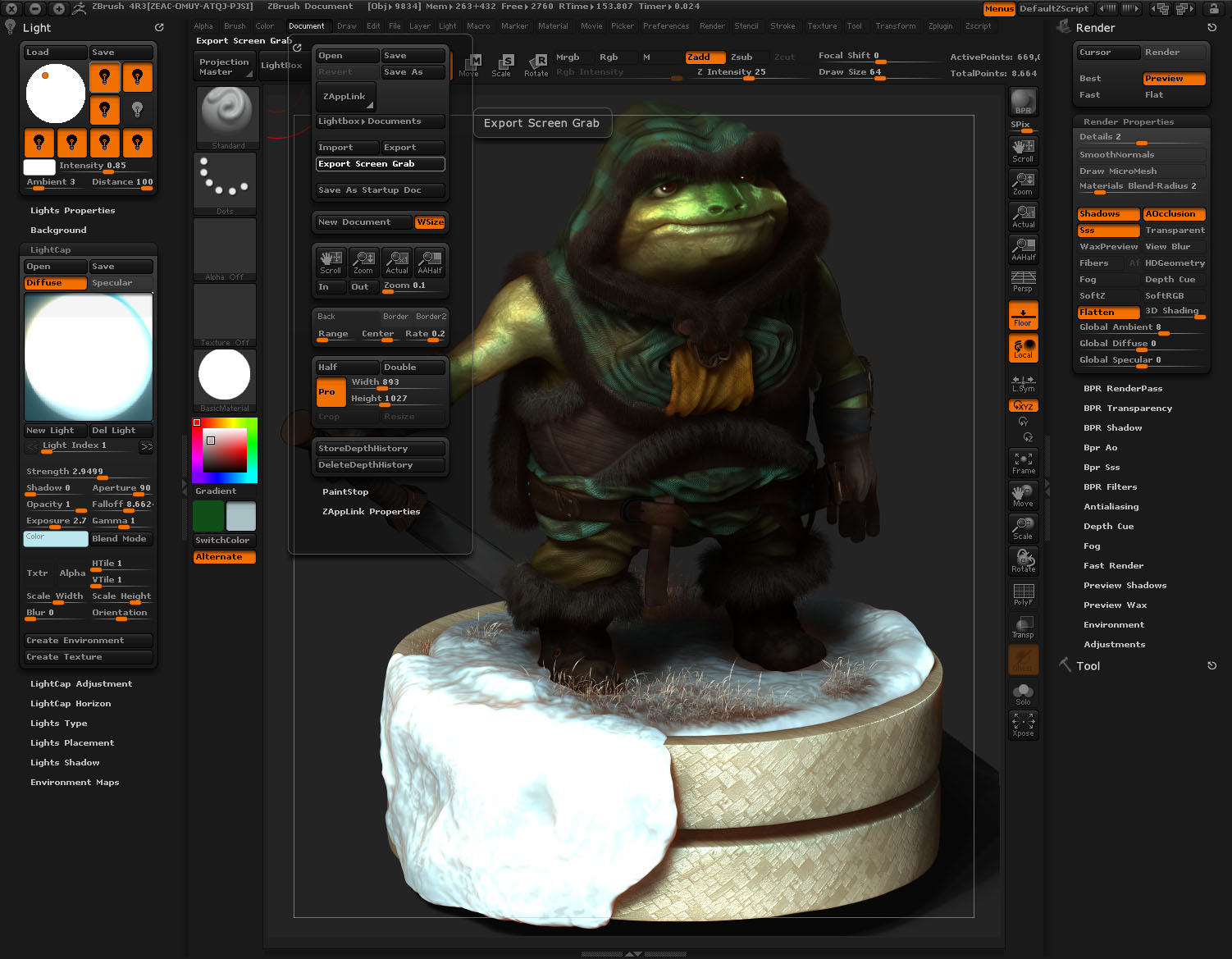This screenshot has height=959, width=1232.
Task: Open the Preferences menu
Action: [666, 26]
